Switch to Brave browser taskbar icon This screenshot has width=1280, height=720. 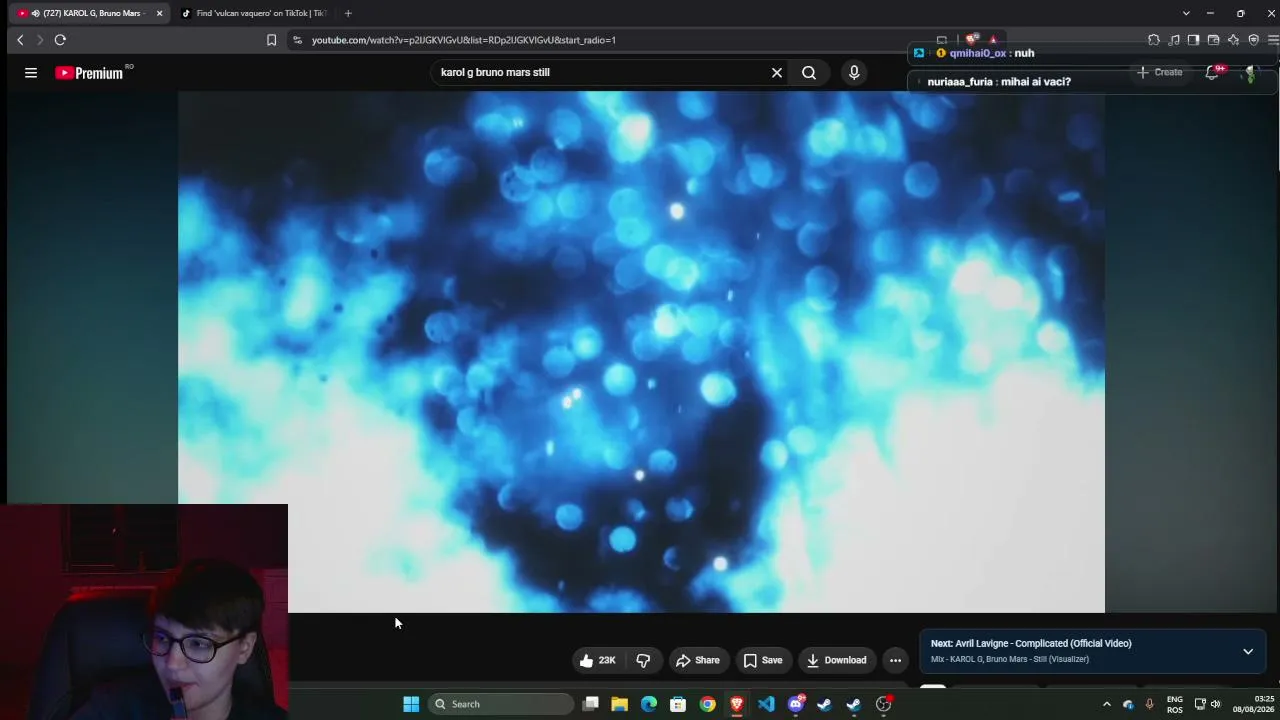pyautogui.click(x=737, y=704)
